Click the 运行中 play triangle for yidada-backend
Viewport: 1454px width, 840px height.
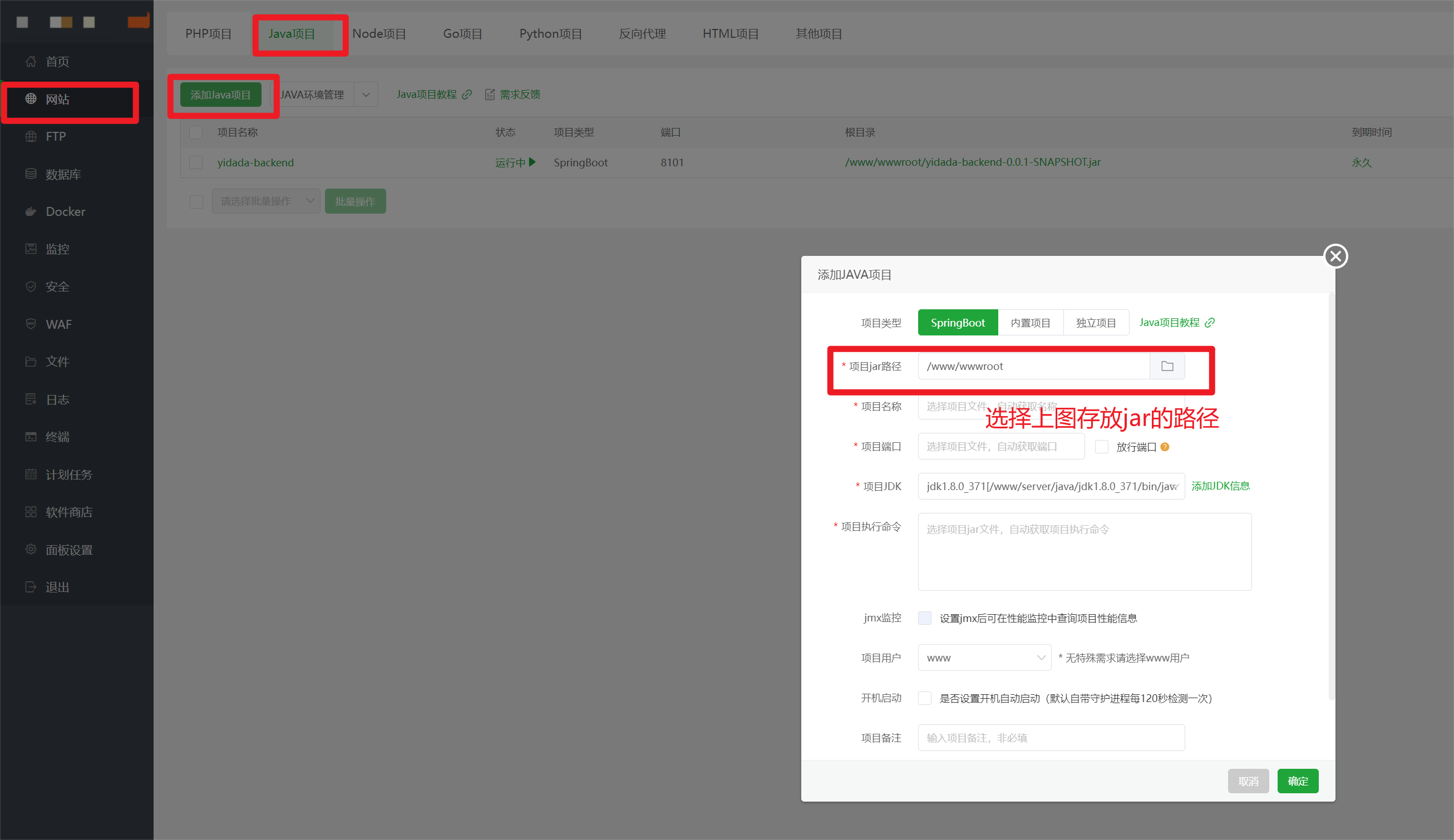coord(533,162)
